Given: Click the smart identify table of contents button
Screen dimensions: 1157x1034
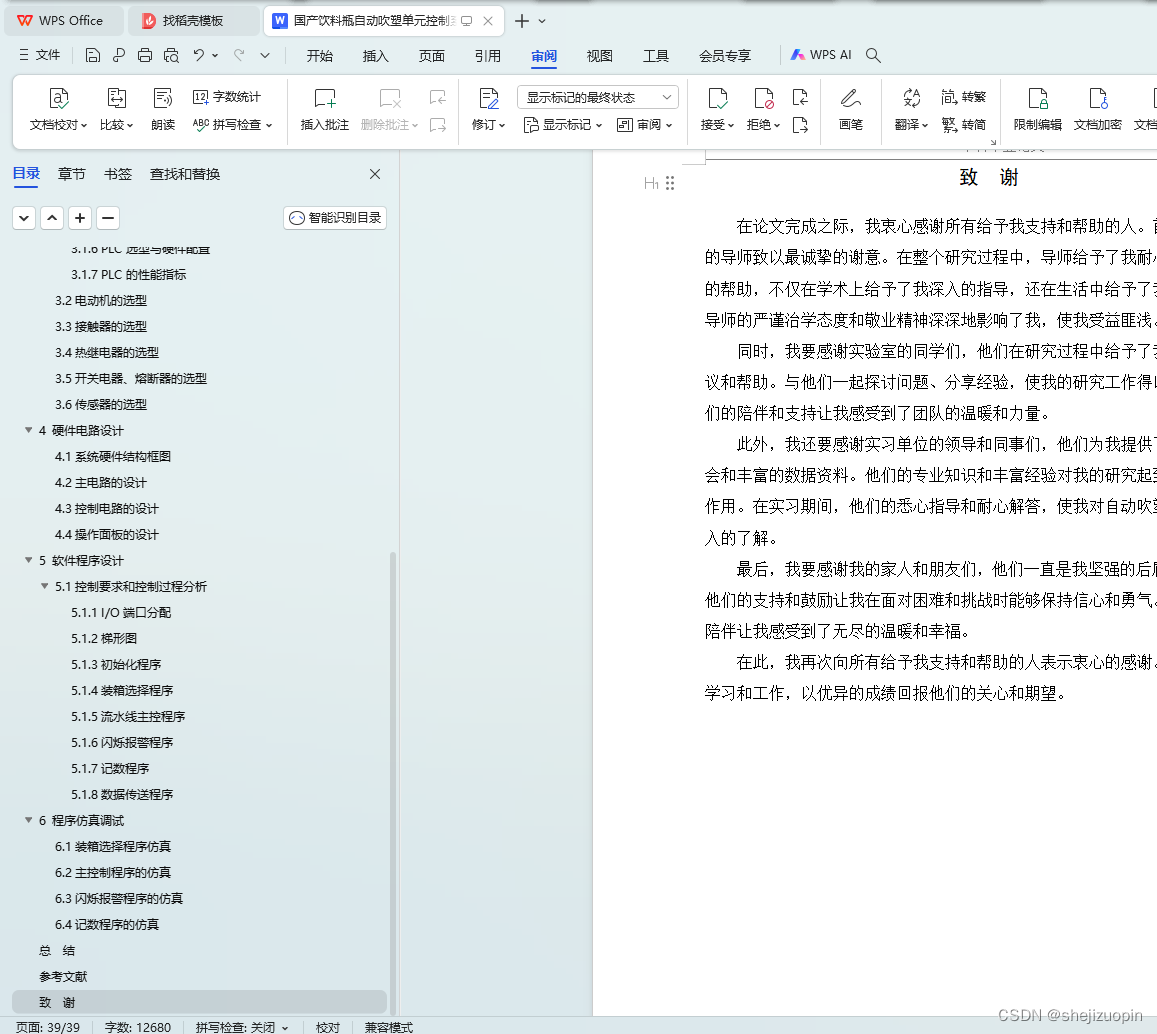Looking at the screenshot, I should tap(335, 218).
